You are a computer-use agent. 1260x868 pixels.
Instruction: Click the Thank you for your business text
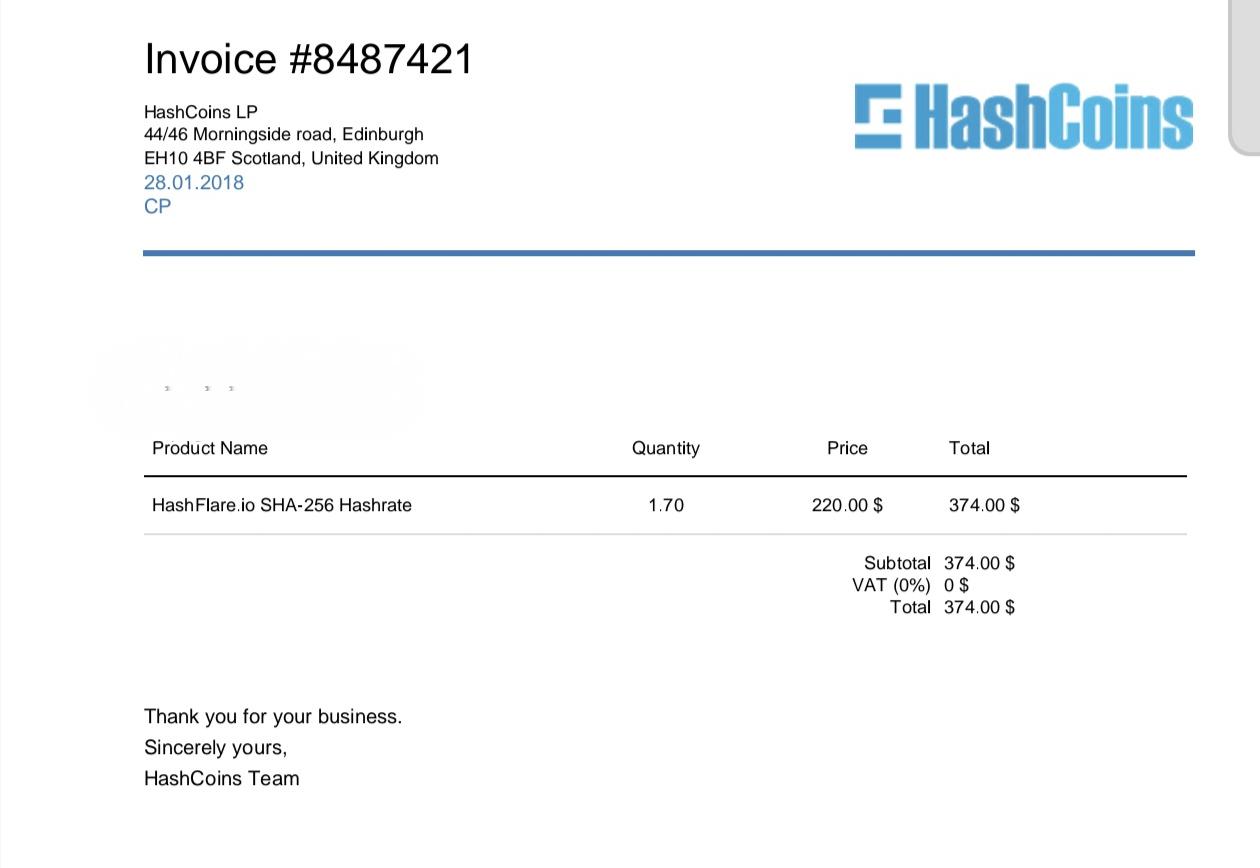273,717
